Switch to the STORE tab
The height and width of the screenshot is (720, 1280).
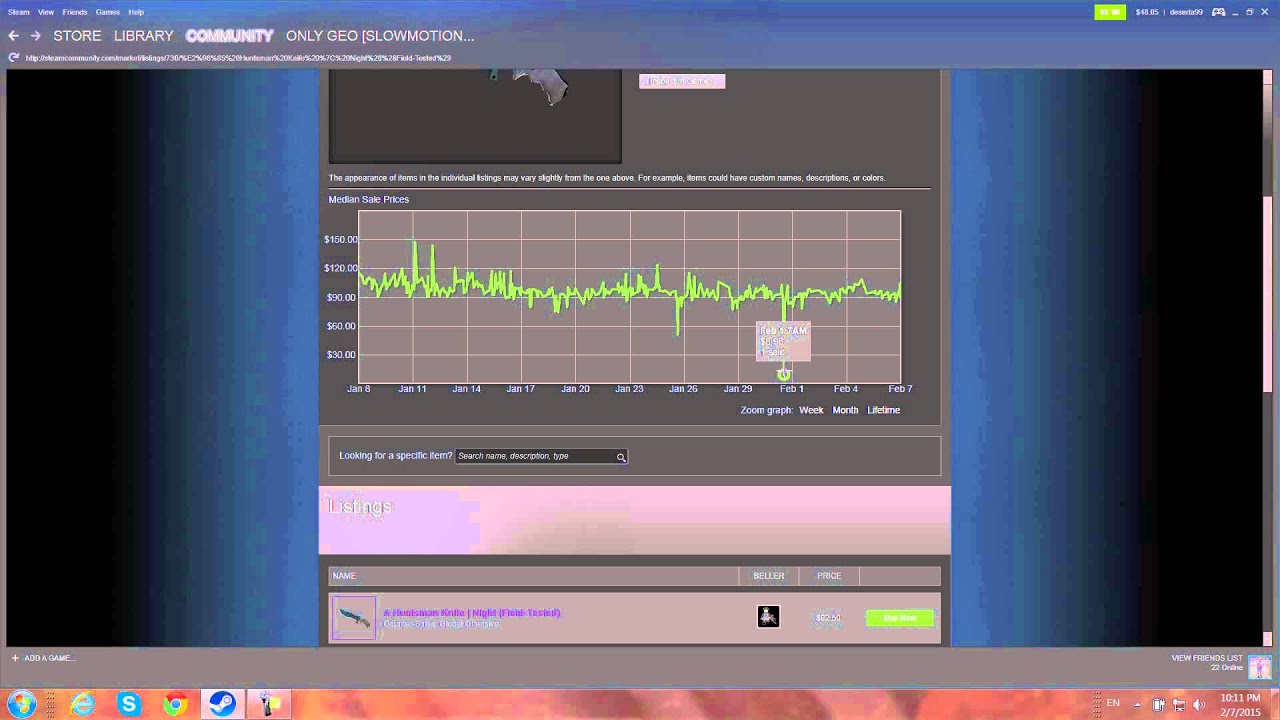(77, 36)
